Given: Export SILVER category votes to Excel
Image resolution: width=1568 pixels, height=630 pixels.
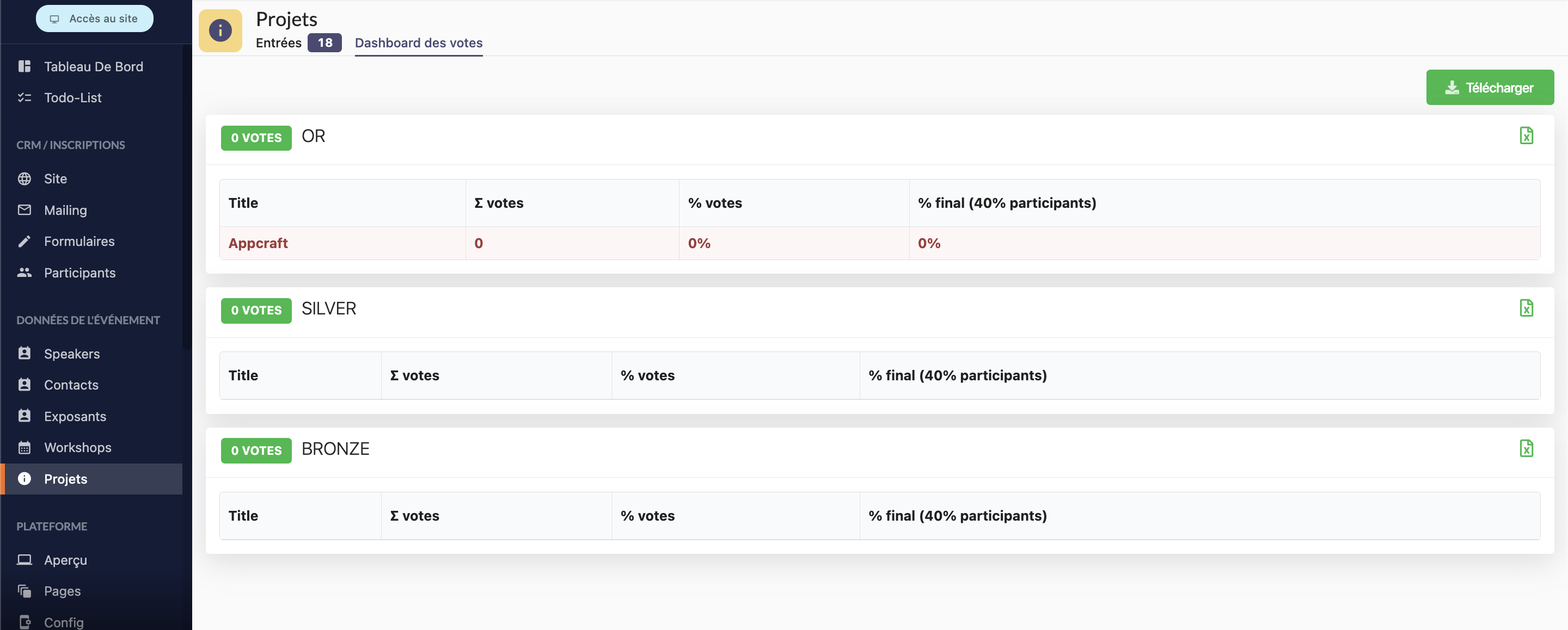Looking at the screenshot, I should pyautogui.click(x=1526, y=308).
